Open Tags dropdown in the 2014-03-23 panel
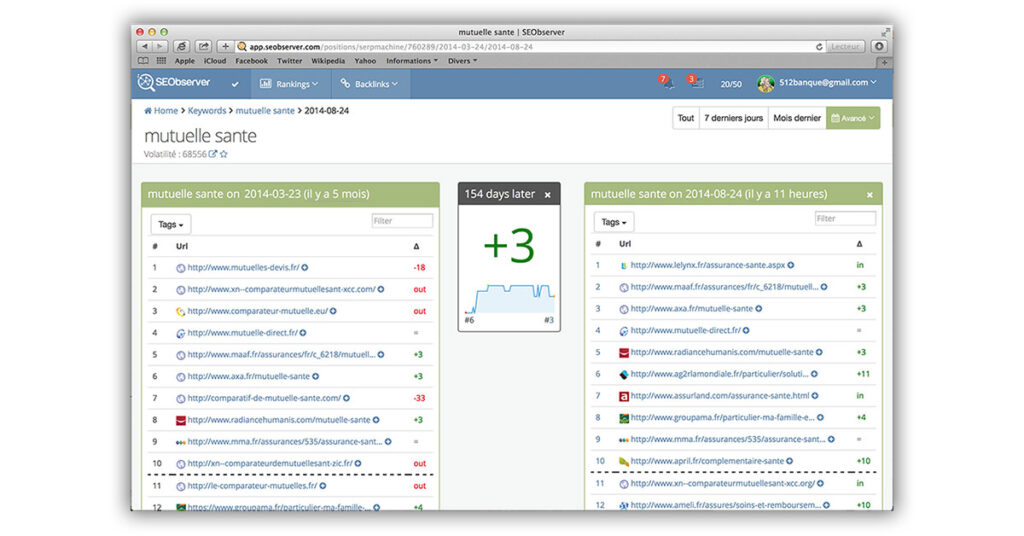 point(170,224)
